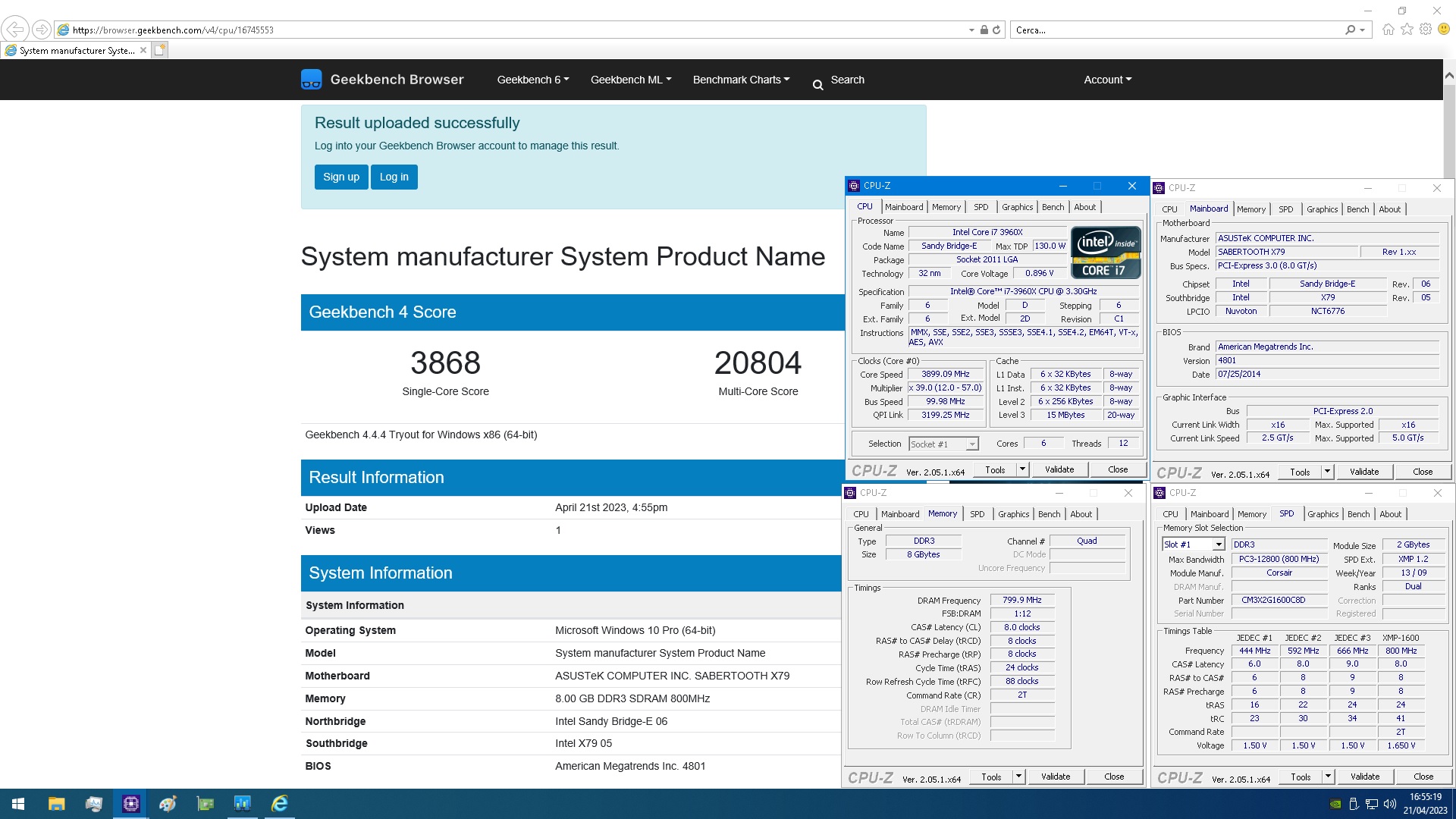Open the blue chart app in taskbar
The width and height of the screenshot is (1456, 819).
click(242, 804)
